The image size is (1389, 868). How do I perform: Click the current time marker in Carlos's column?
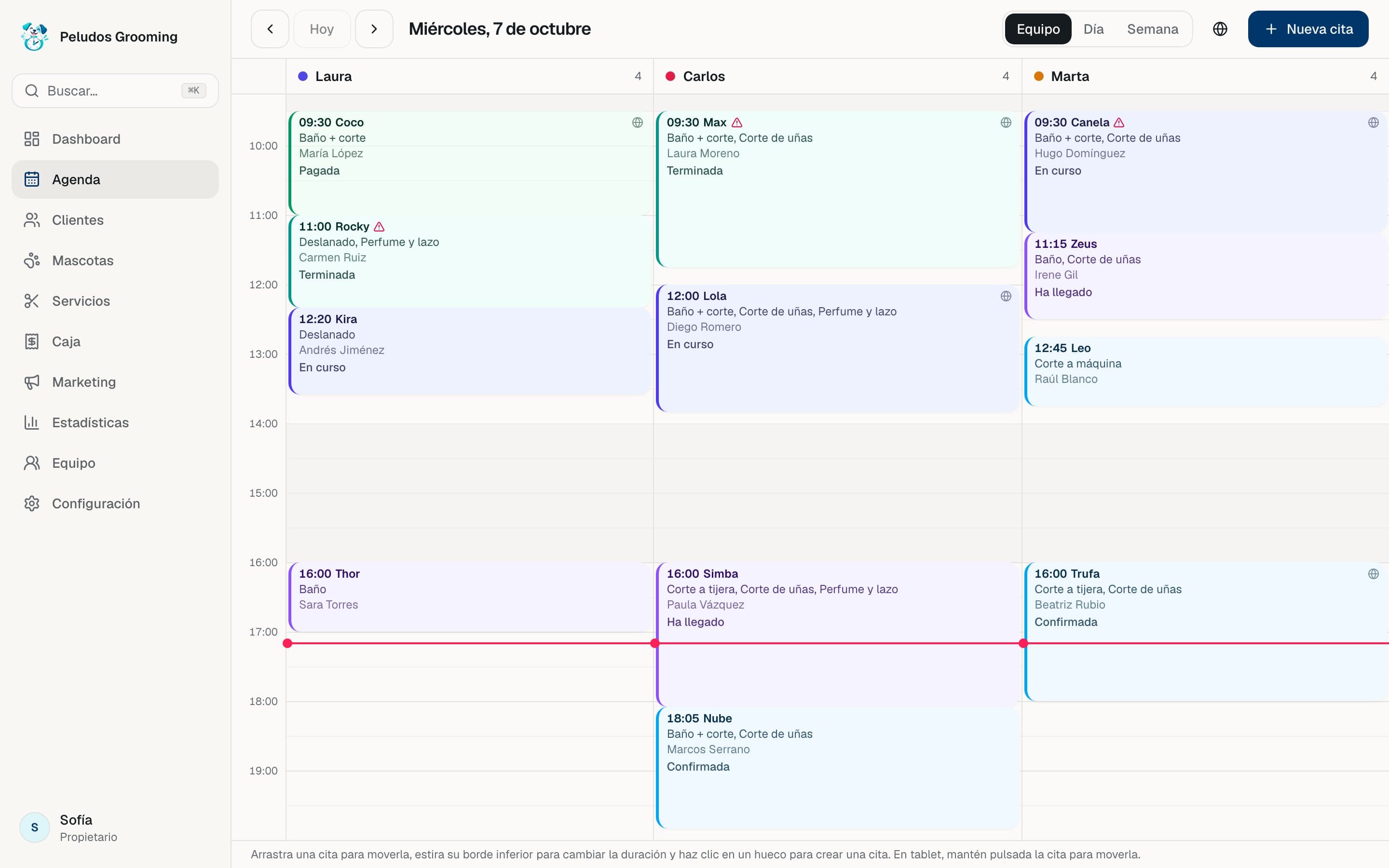(655, 643)
